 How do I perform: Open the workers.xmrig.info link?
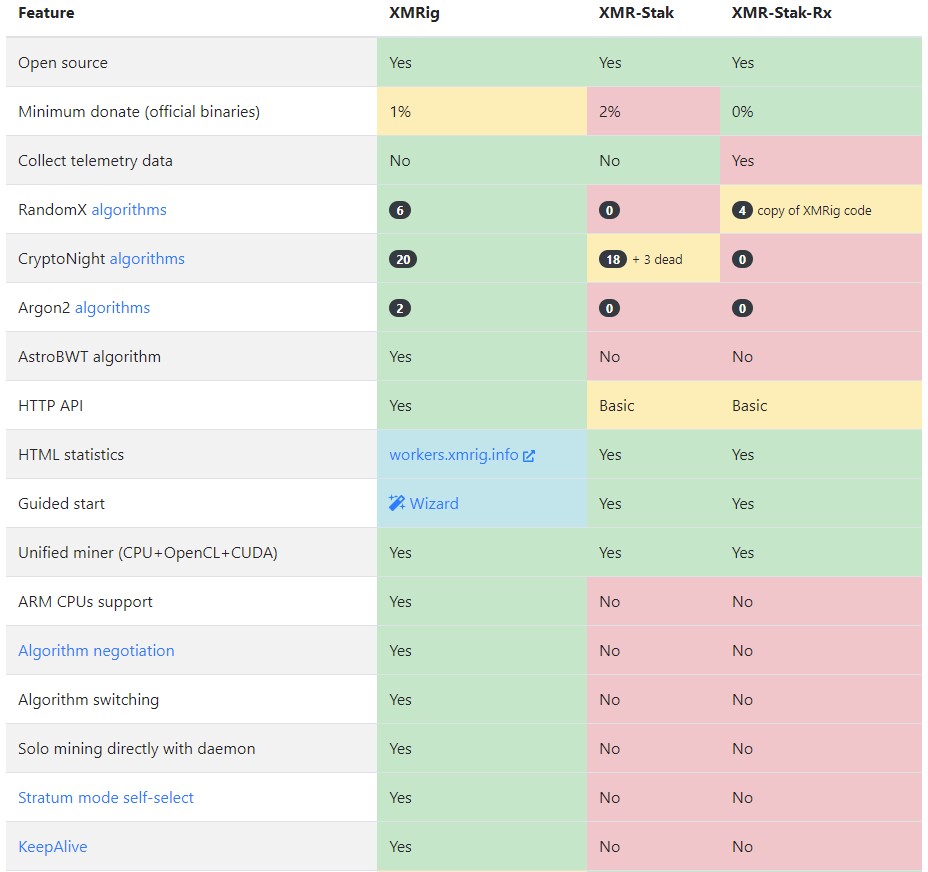point(454,455)
